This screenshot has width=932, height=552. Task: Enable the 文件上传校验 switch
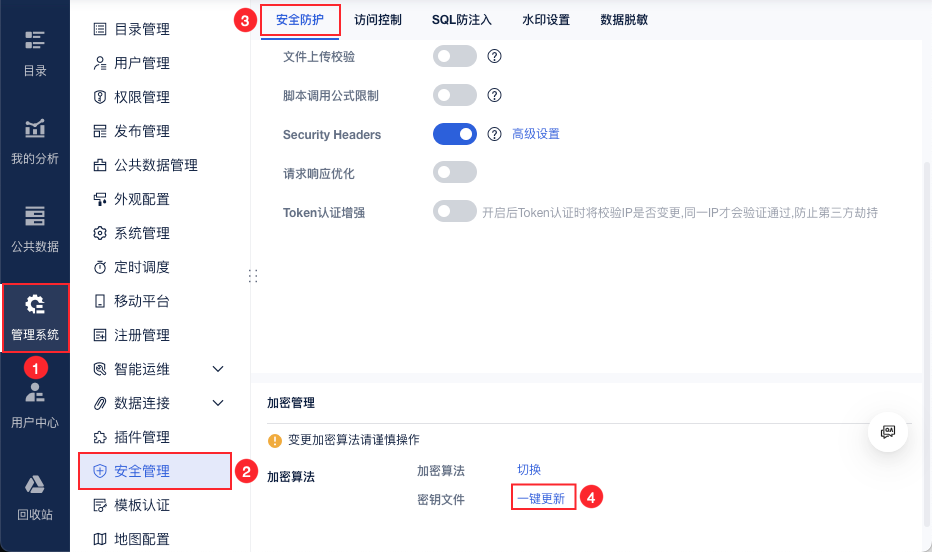455,56
